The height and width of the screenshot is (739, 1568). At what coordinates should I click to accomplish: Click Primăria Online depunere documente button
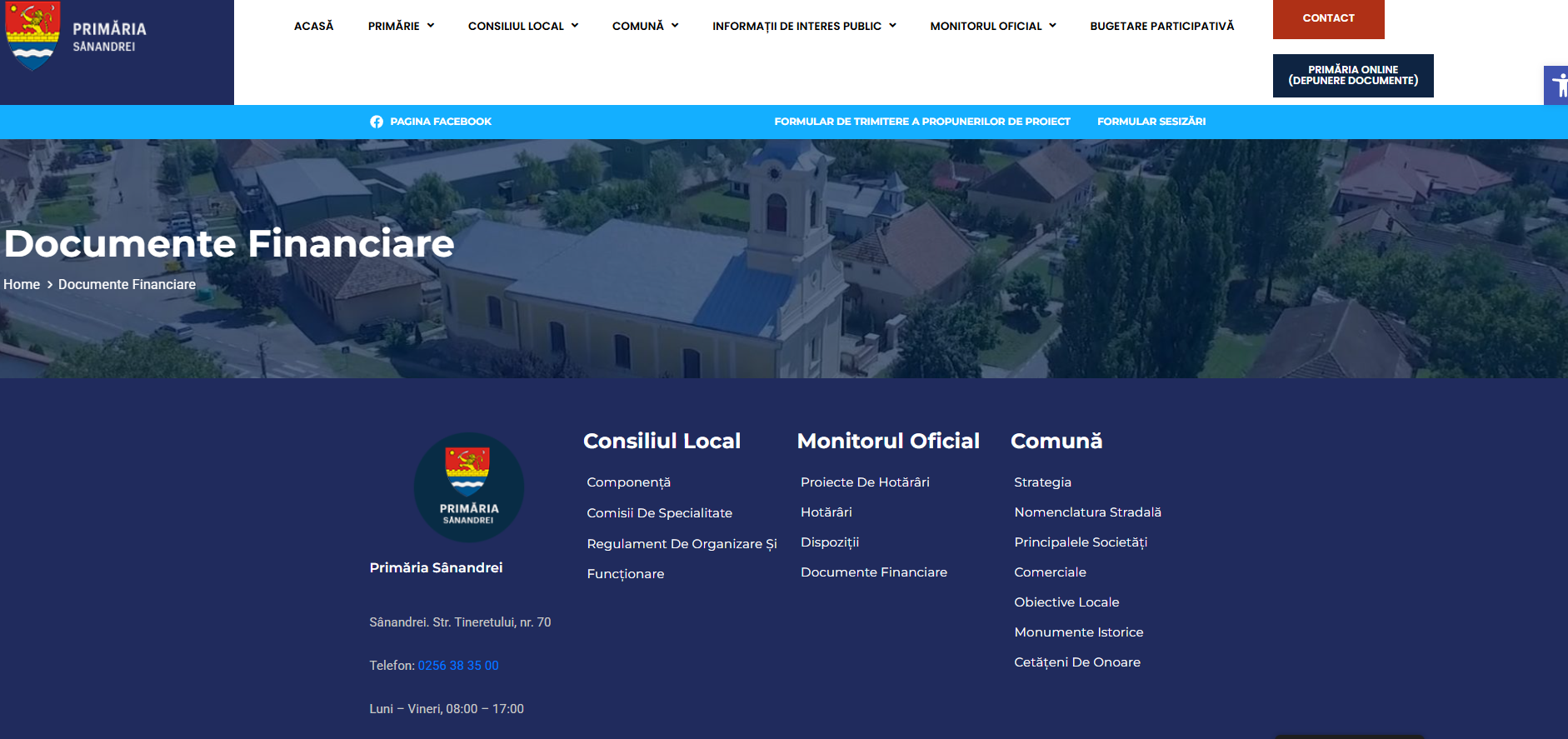point(1352,75)
